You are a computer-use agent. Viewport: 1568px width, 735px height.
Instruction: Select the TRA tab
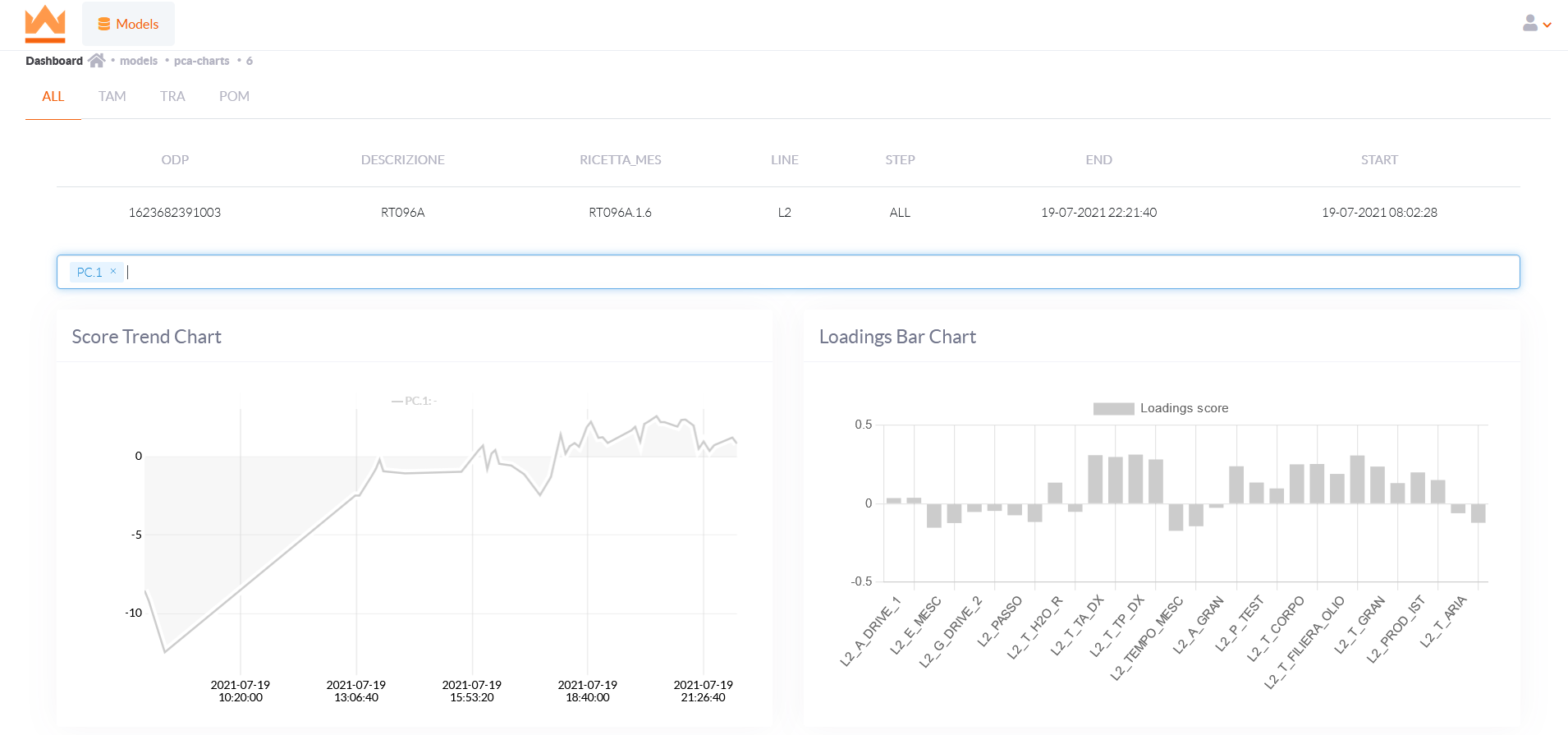pyautogui.click(x=172, y=96)
